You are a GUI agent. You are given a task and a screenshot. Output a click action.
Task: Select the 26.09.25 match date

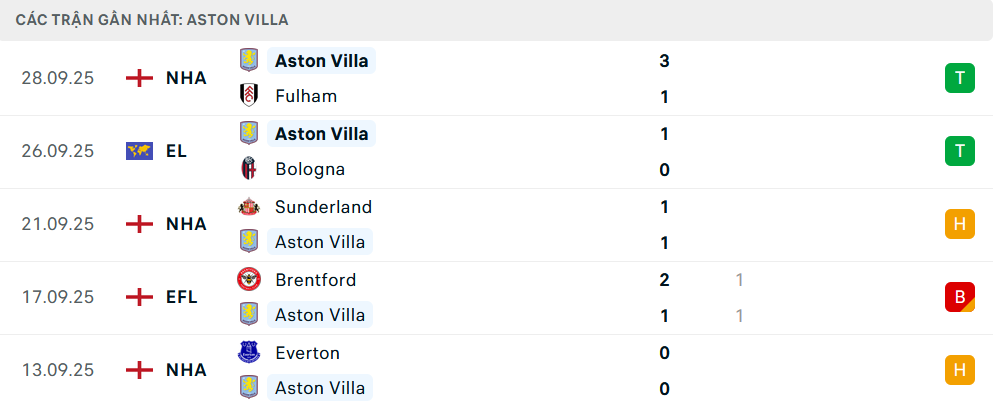click(x=57, y=151)
